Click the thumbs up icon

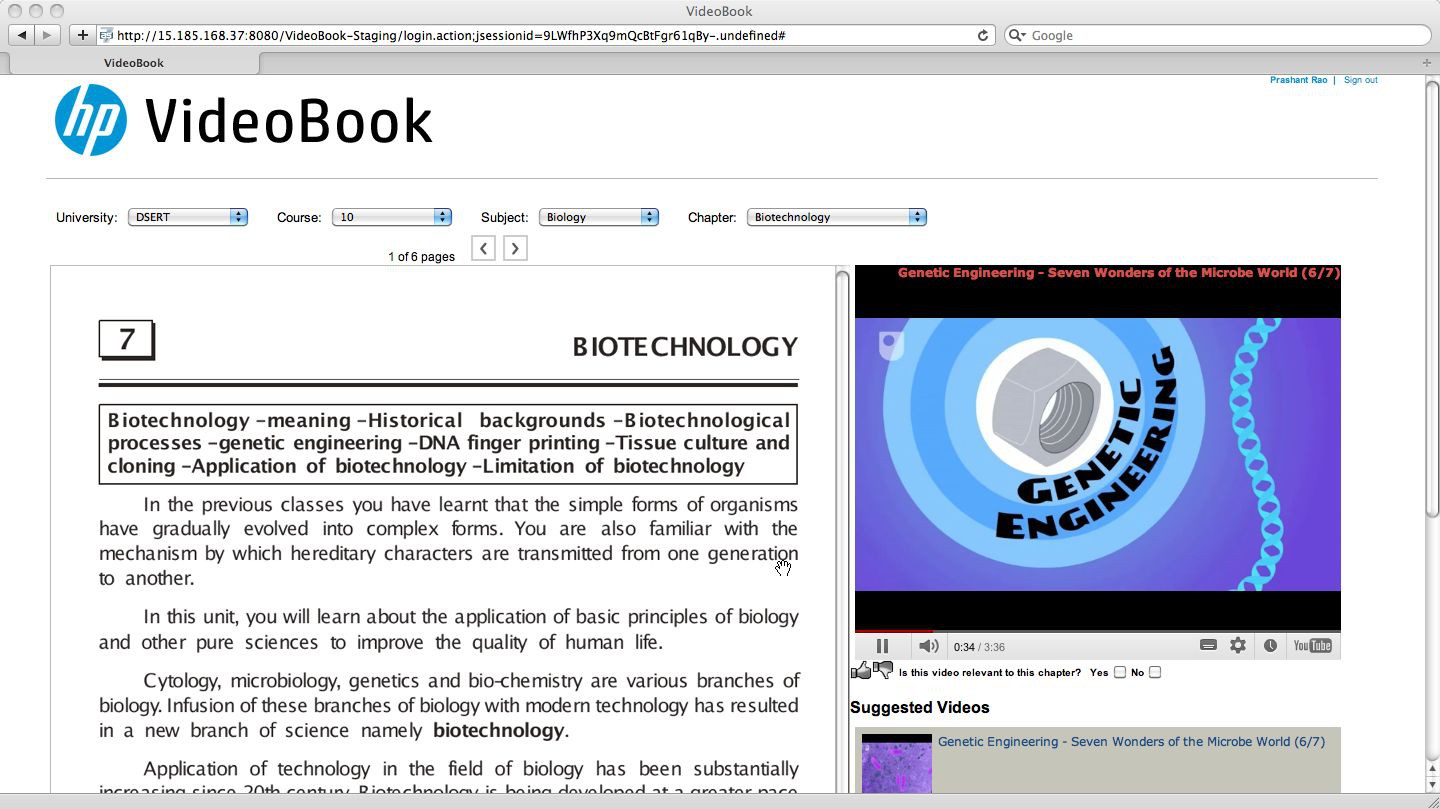pos(860,671)
